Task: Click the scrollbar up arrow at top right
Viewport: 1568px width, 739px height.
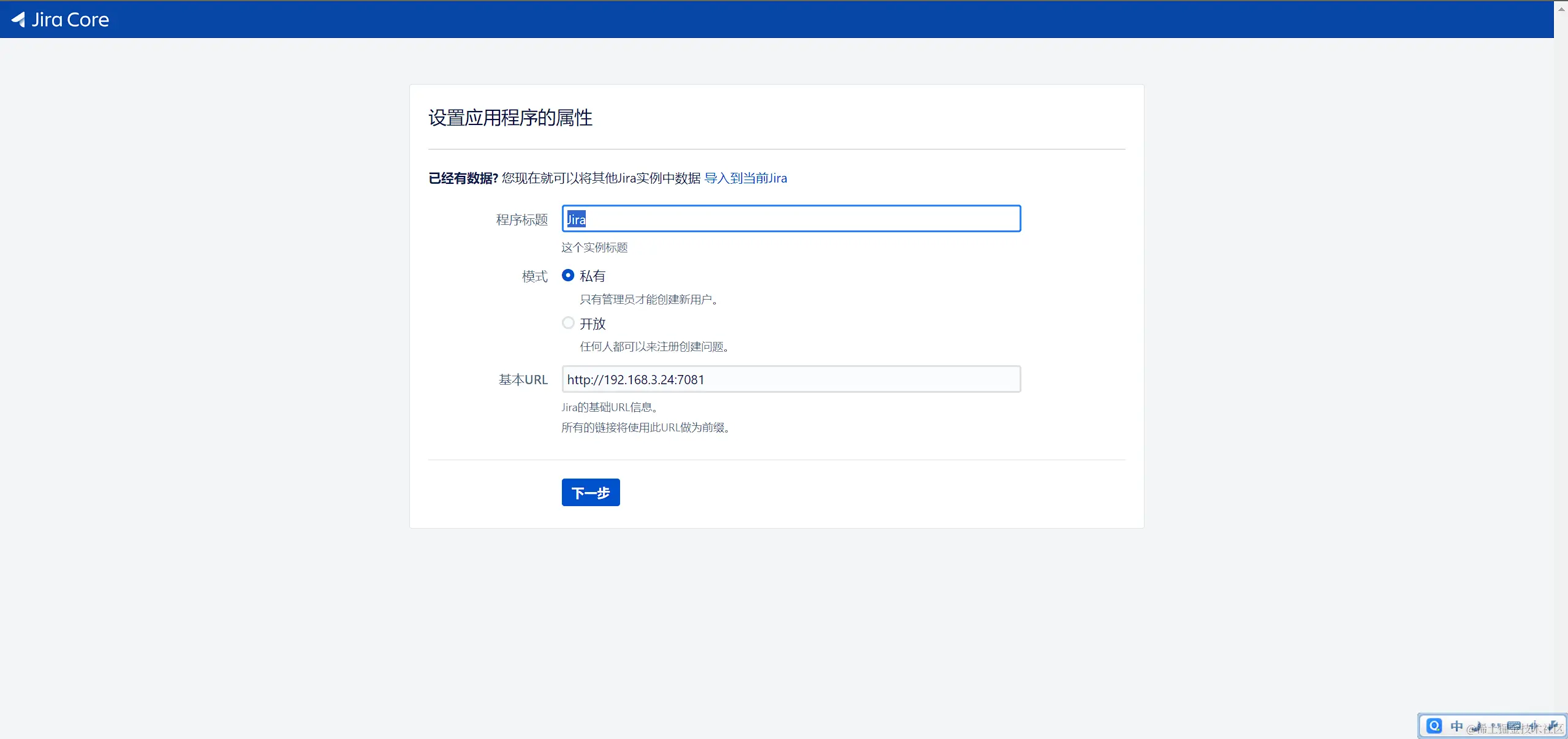Action: pos(1561,9)
